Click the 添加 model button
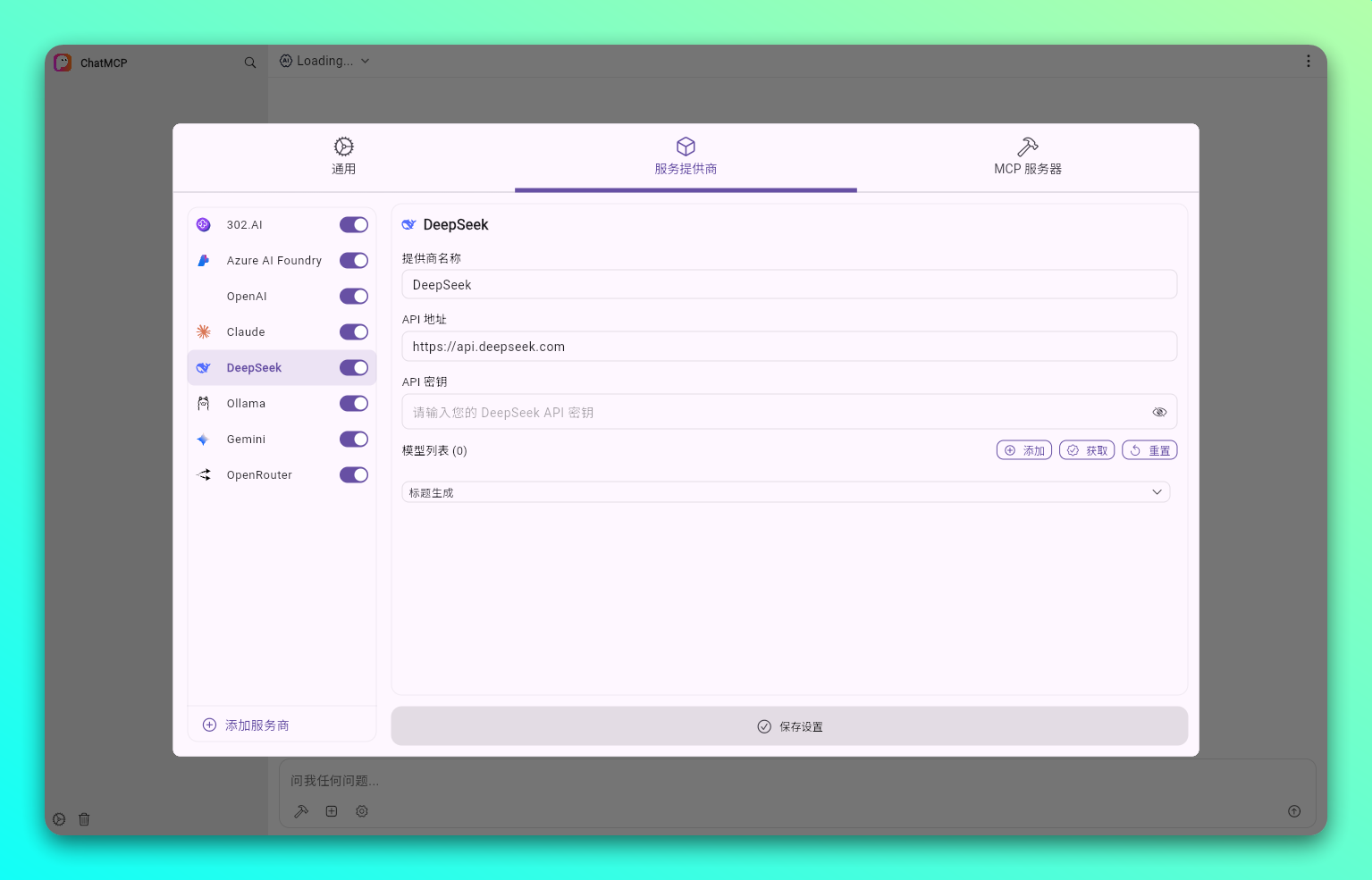 point(1024,450)
